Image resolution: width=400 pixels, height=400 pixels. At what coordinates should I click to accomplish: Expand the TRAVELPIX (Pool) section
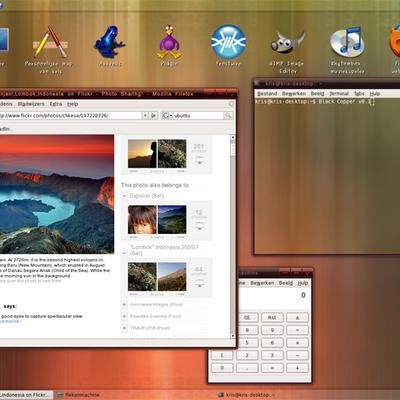pyautogui.click(x=124, y=328)
